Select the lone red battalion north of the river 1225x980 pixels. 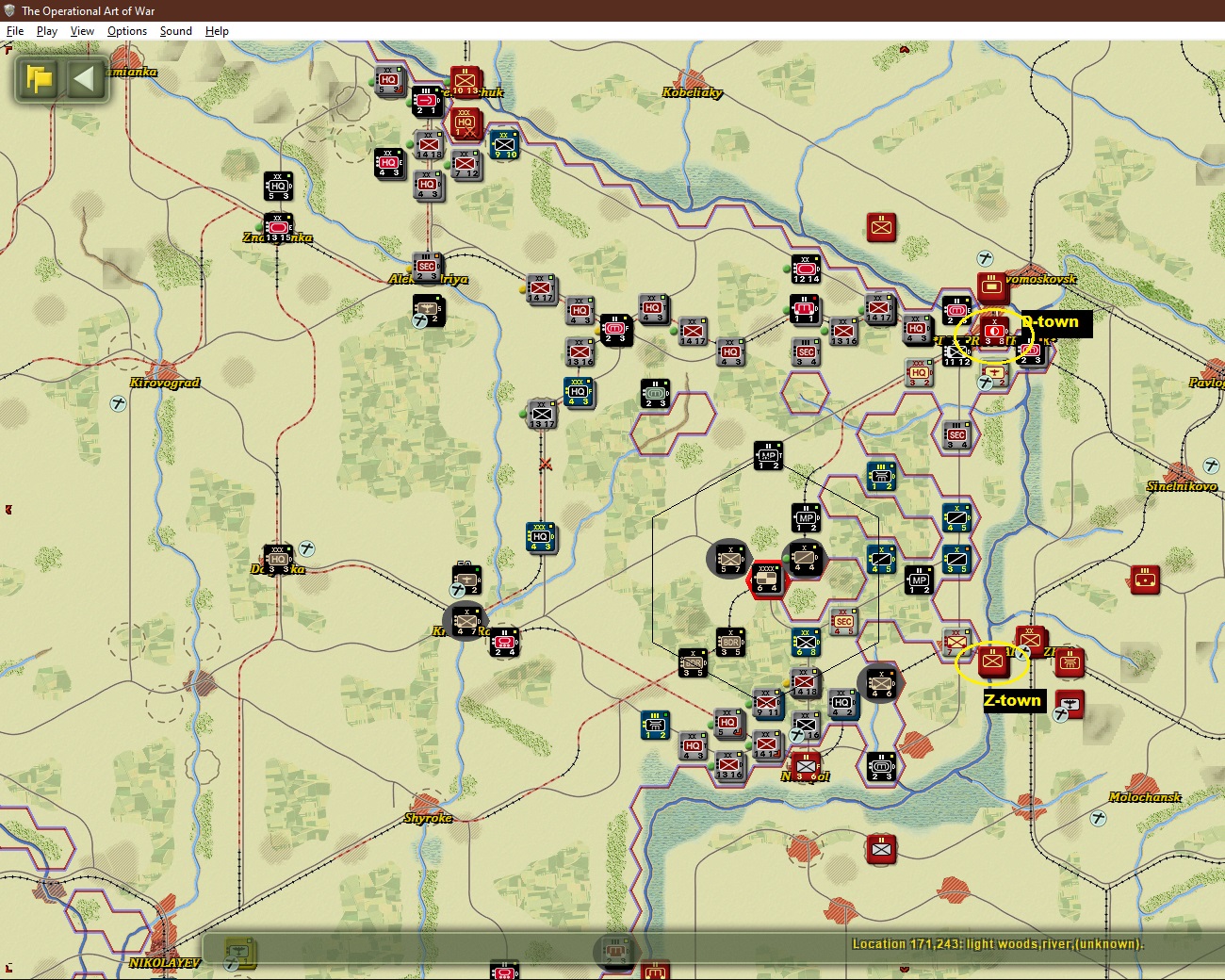[881, 227]
